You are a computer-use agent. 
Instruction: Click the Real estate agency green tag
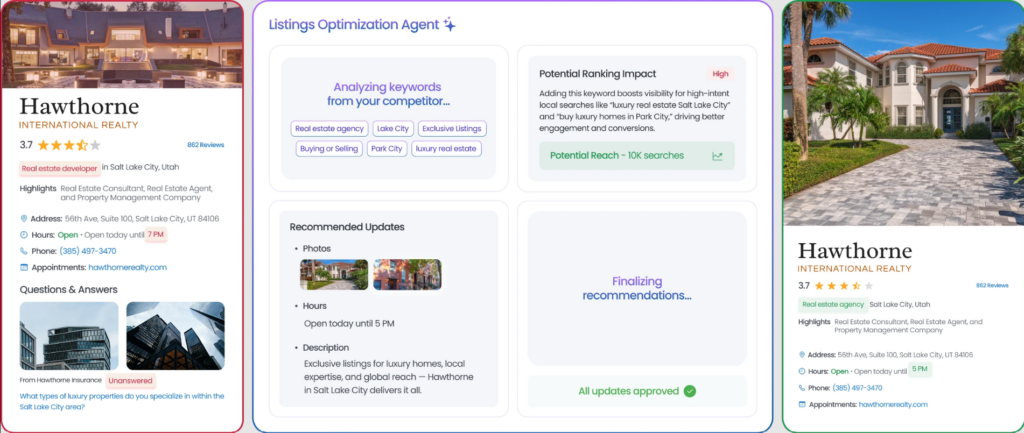(833, 304)
